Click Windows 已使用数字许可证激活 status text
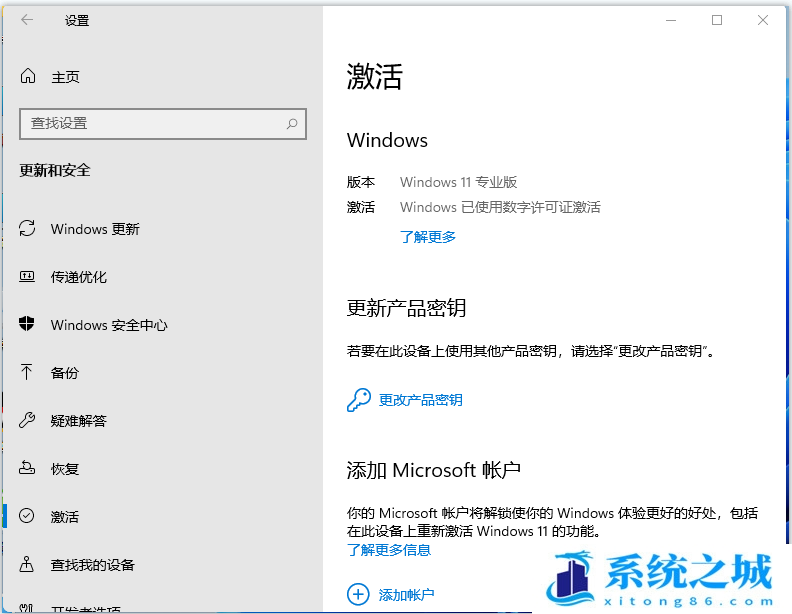 (x=500, y=207)
